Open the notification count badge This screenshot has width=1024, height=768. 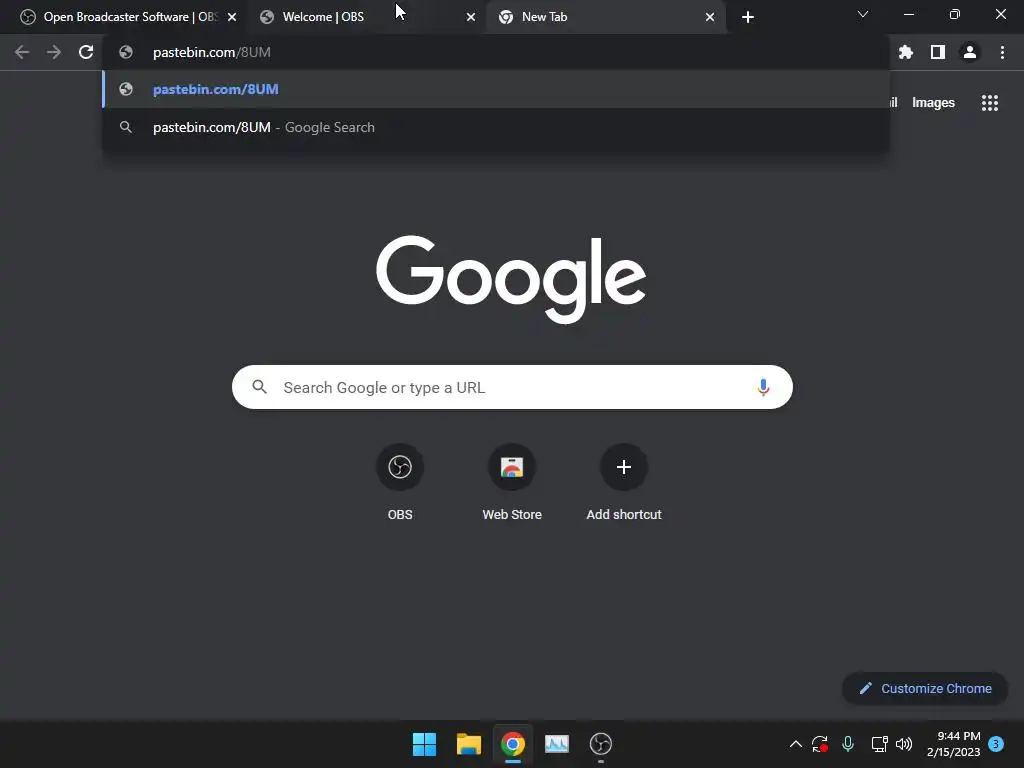(996, 744)
